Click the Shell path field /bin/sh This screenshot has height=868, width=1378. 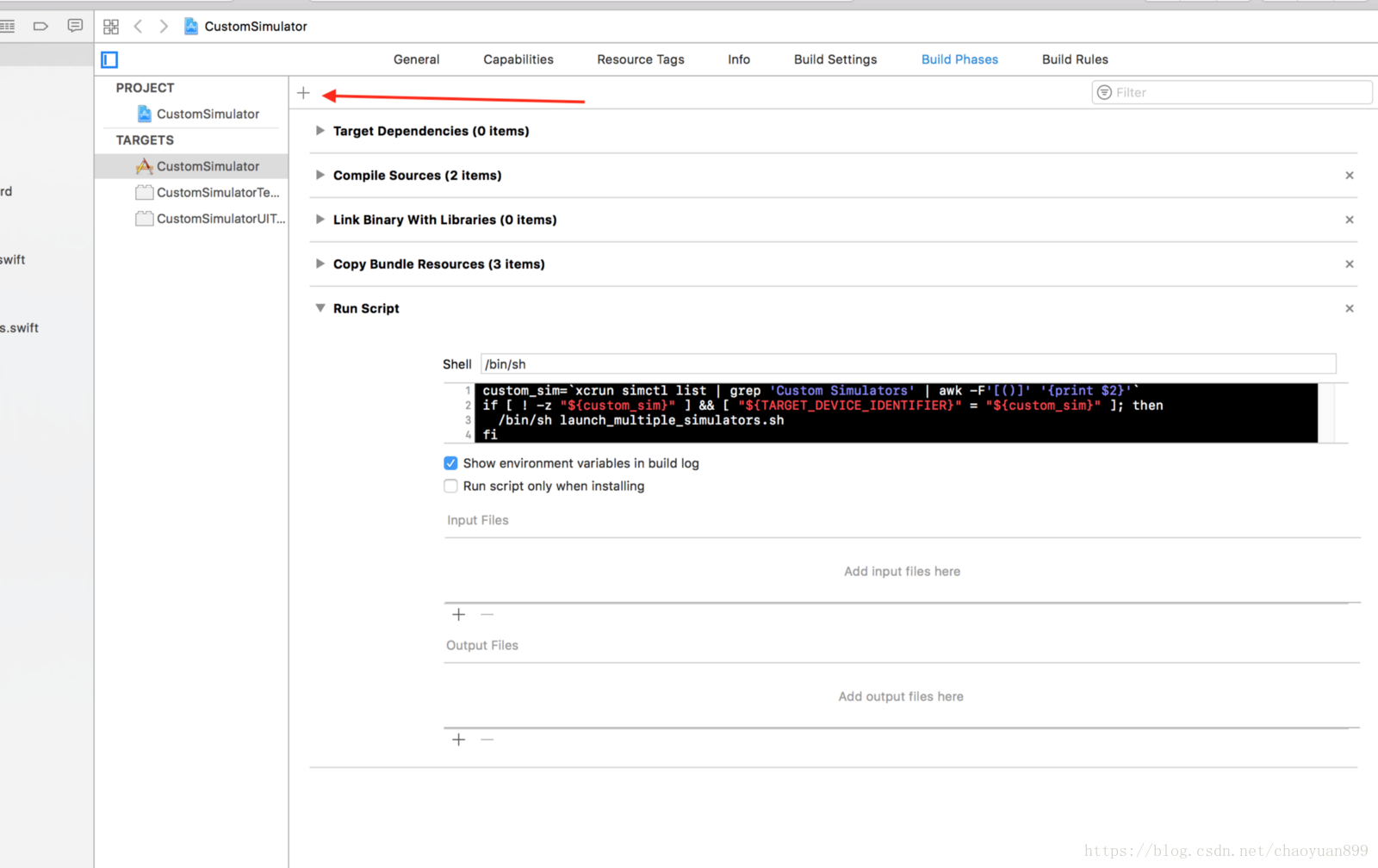pyautogui.click(x=908, y=364)
